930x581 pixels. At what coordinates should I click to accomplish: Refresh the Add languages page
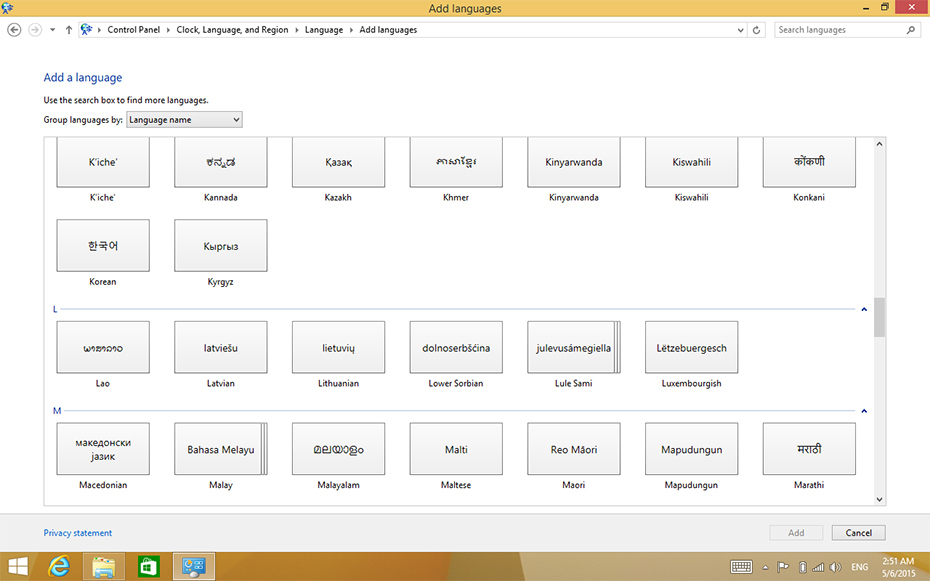(x=757, y=30)
